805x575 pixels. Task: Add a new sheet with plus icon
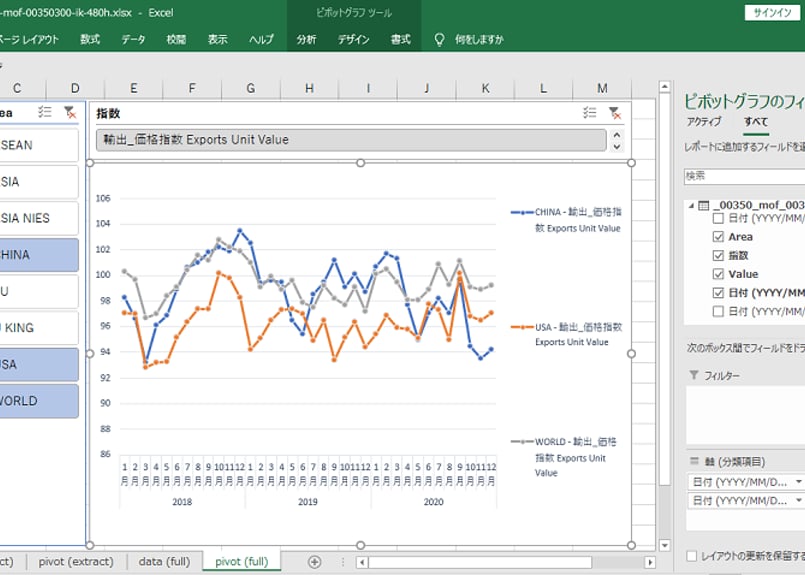click(315, 562)
